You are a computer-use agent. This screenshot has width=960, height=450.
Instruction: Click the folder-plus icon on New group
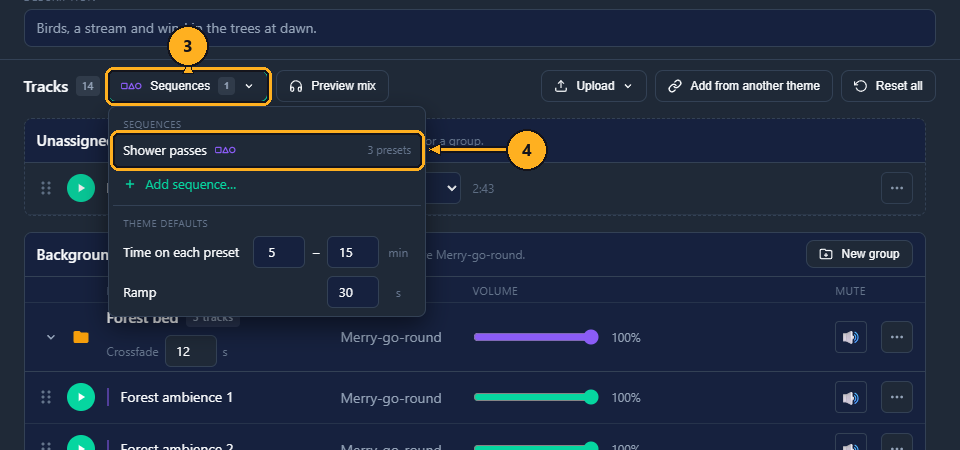coord(826,254)
